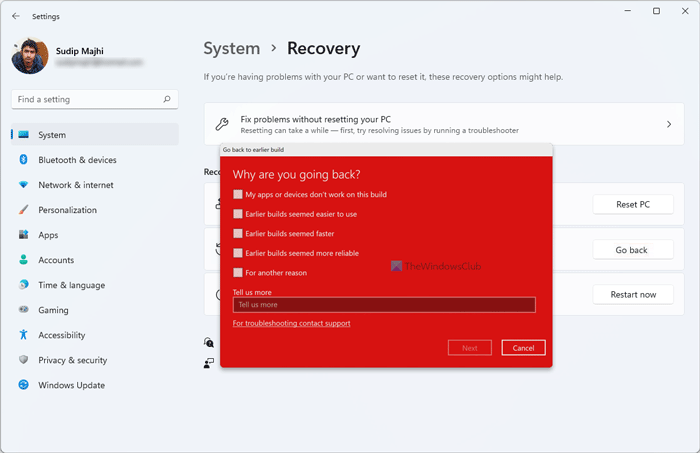Click Next button in go back dialog
The image size is (700, 453).
tap(470, 348)
